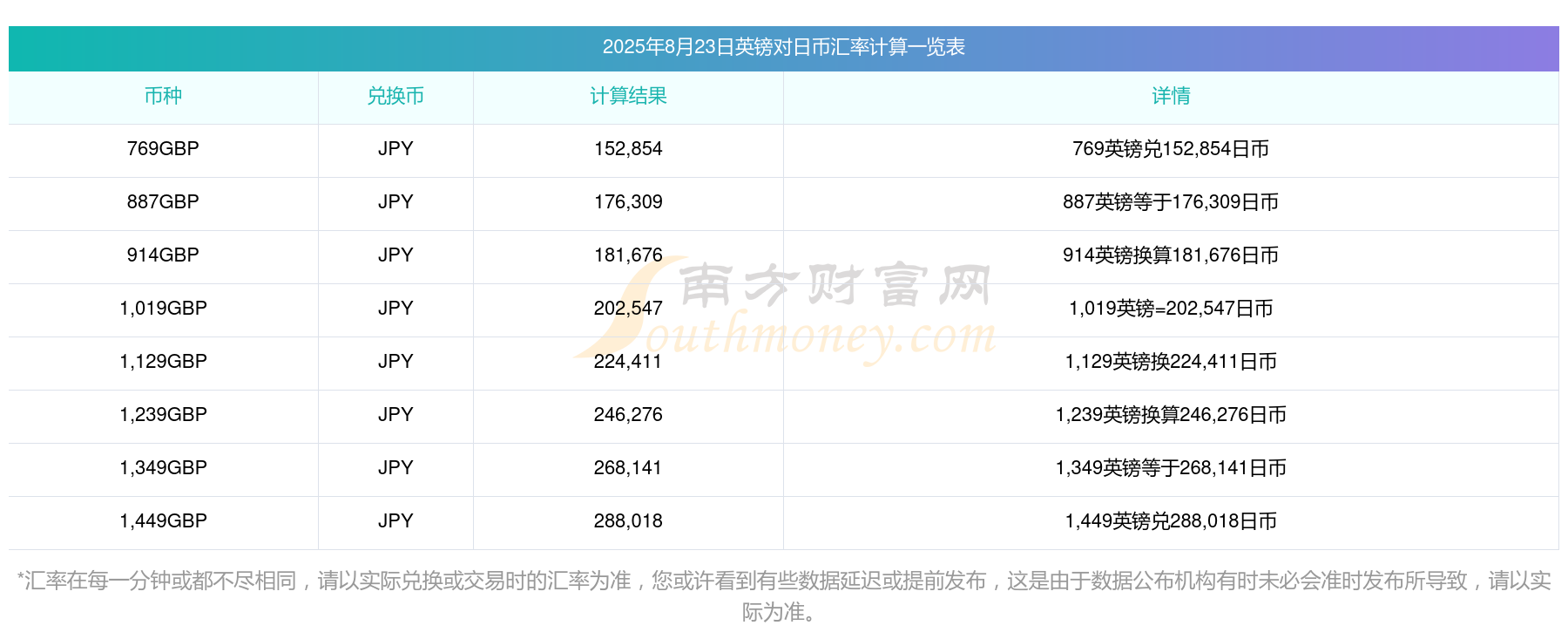Select column header 计算结果
This screenshot has height=639, width=1568.
pyautogui.click(x=628, y=96)
